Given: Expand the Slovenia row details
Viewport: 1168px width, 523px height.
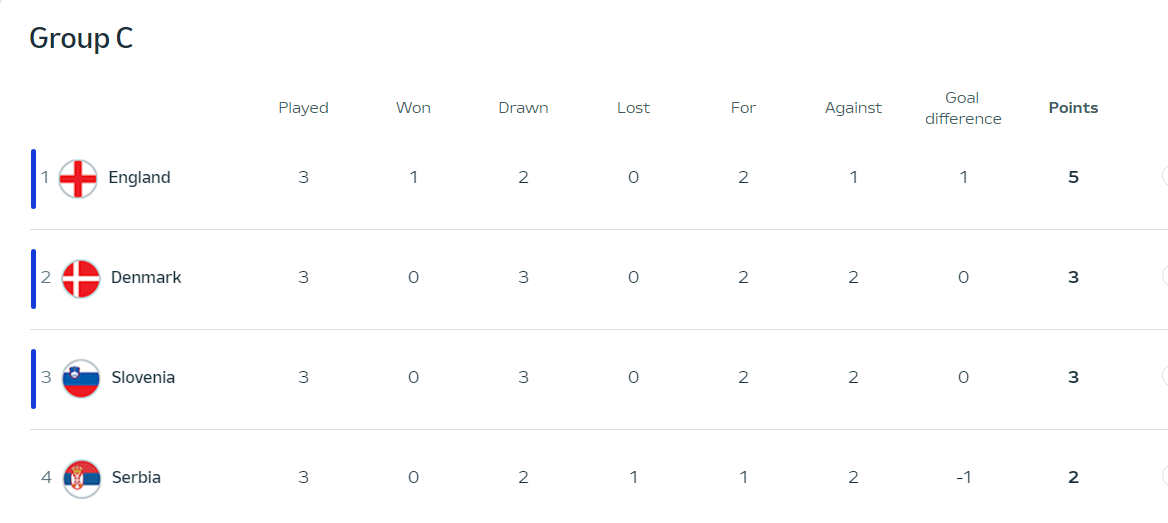Looking at the screenshot, I should pos(1164,376).
